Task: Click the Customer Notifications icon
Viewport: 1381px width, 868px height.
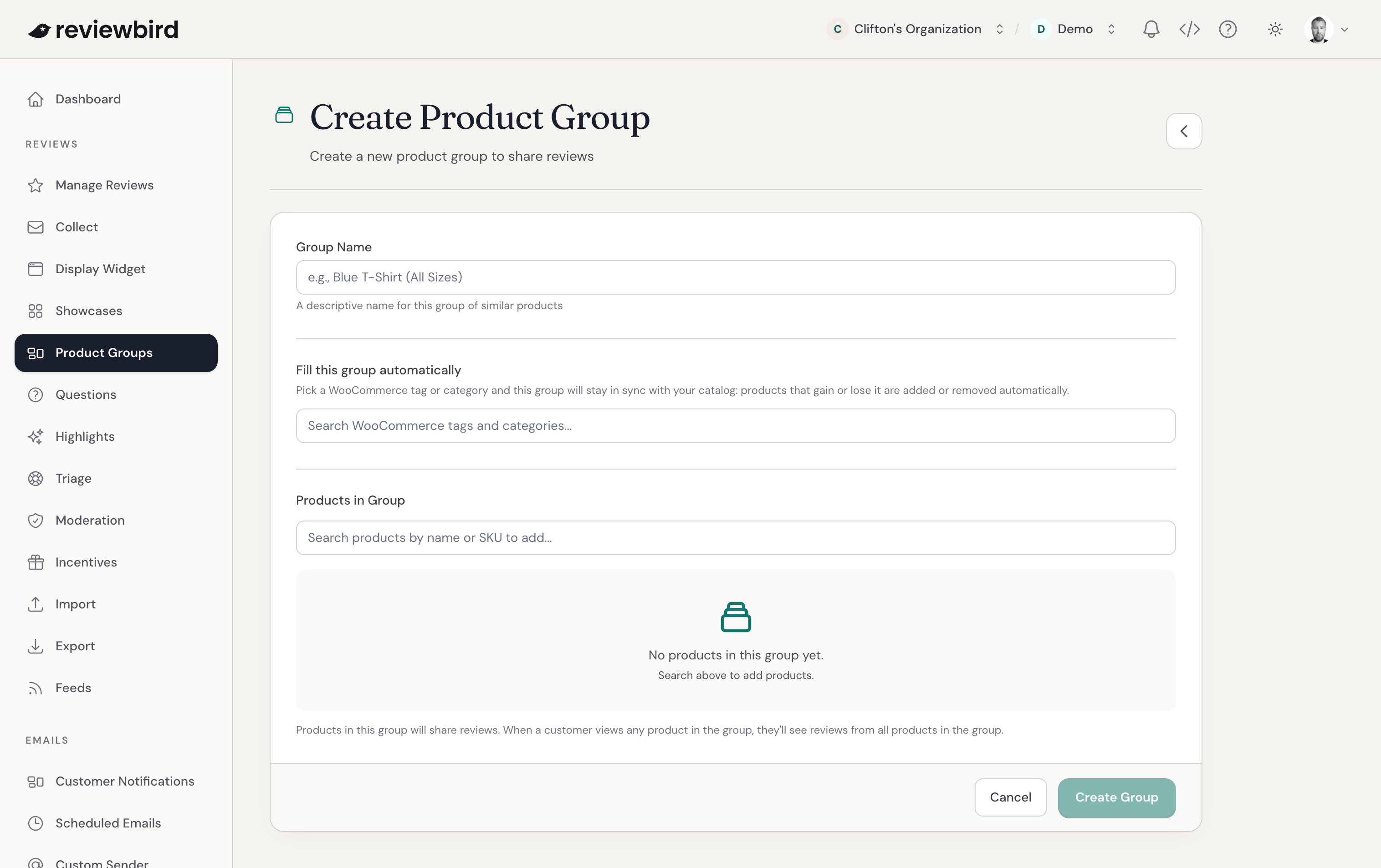Action: click(x=36, y=781)
